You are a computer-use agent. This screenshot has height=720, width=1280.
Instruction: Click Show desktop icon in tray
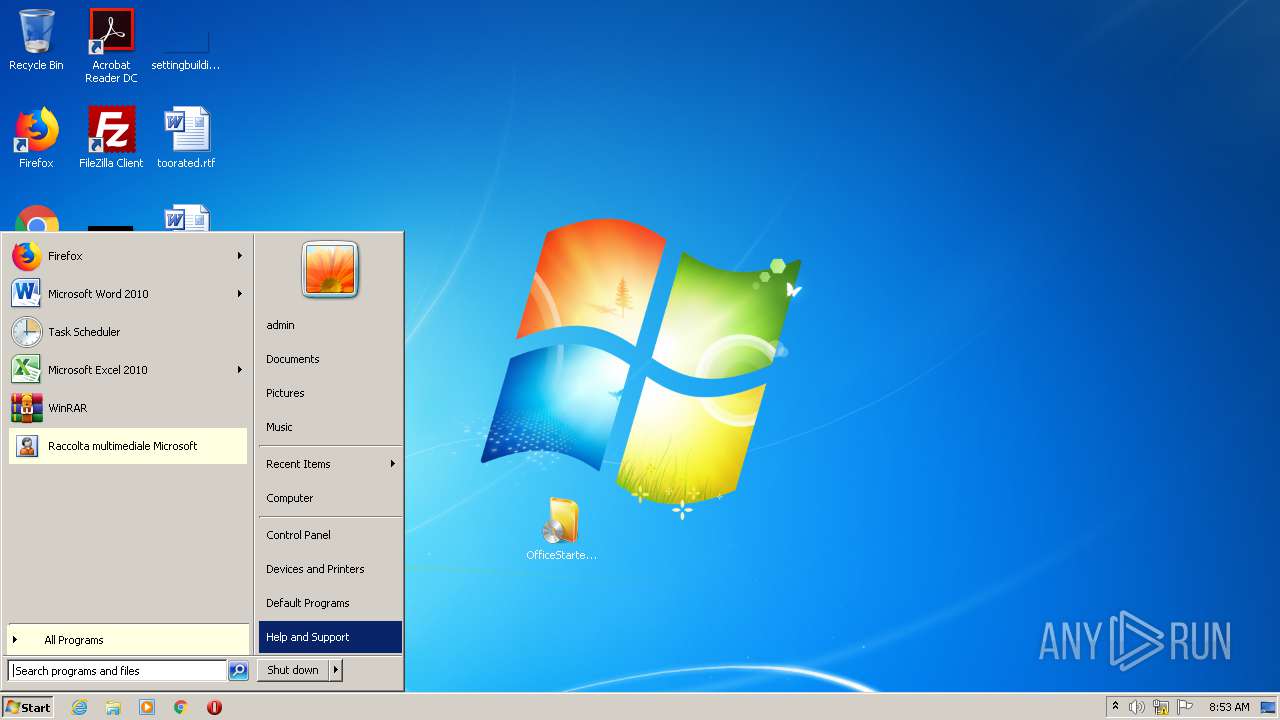click(x=1268, y=707)
